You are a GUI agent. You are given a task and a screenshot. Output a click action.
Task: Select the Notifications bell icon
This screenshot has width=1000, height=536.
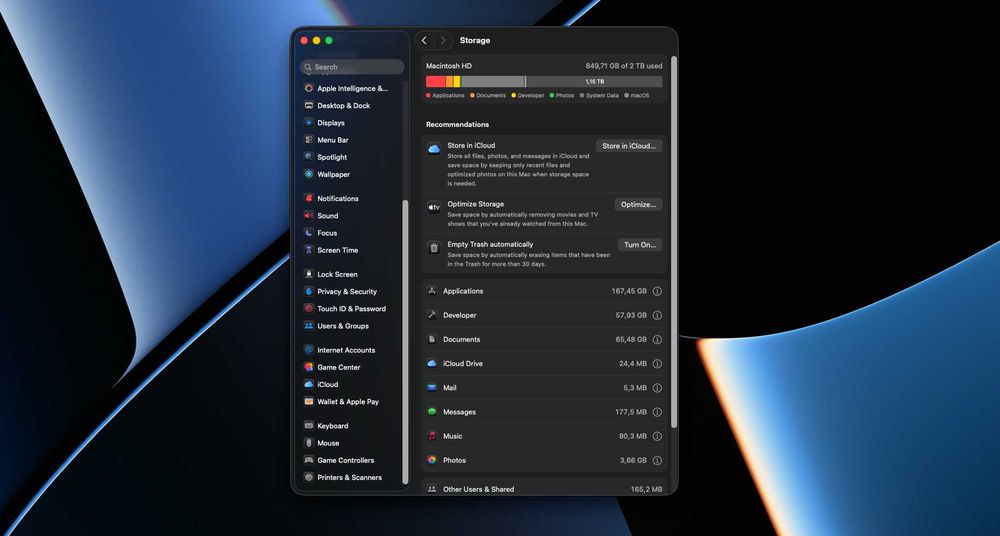tap(309, 199)
